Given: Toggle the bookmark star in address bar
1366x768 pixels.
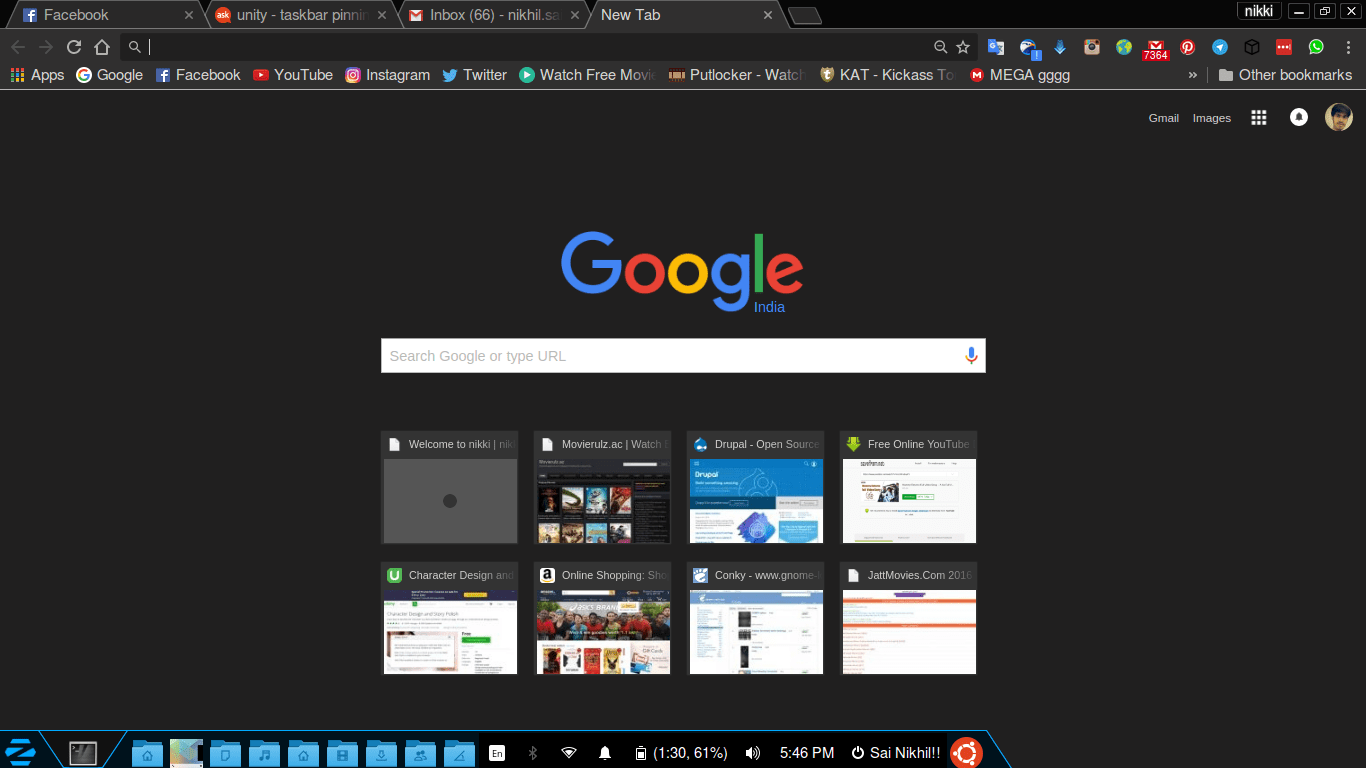Looking at the screenshot, I should click(x=962, y=46).
